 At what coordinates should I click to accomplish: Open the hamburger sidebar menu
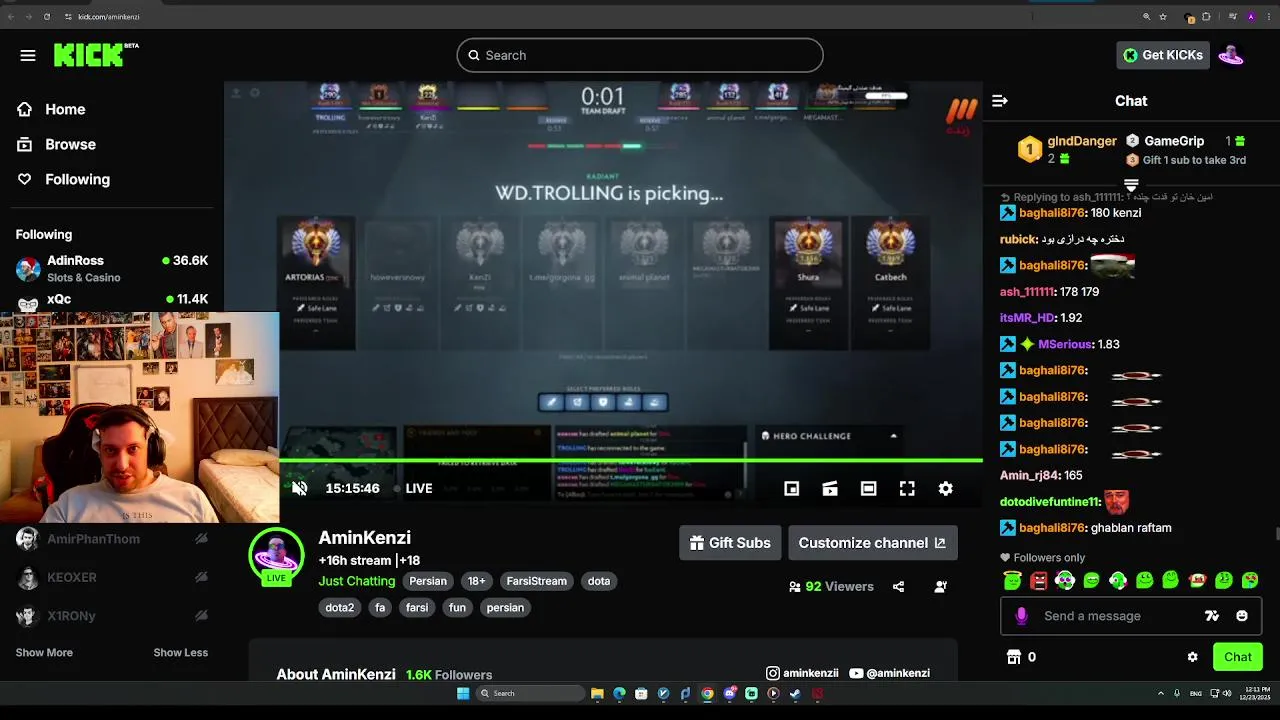point(28,56)
